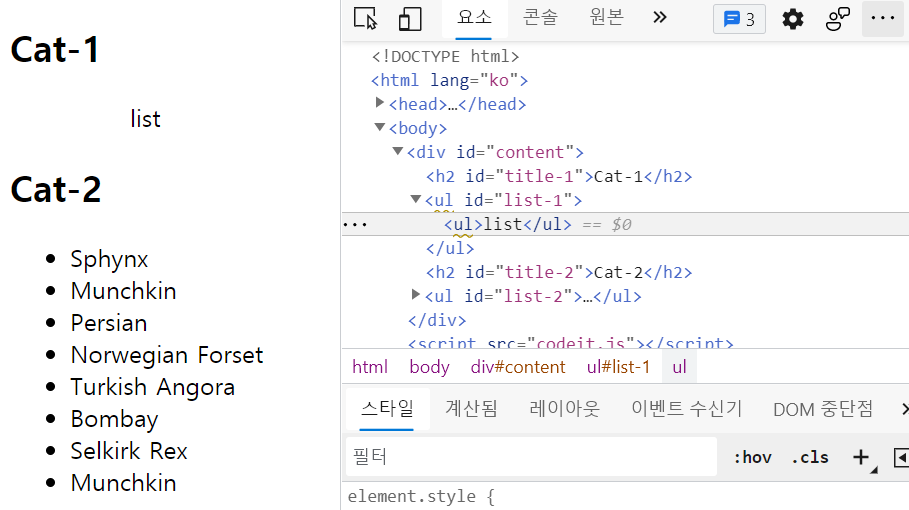
Task: Expand the head element node
Action: click(380, 103)
